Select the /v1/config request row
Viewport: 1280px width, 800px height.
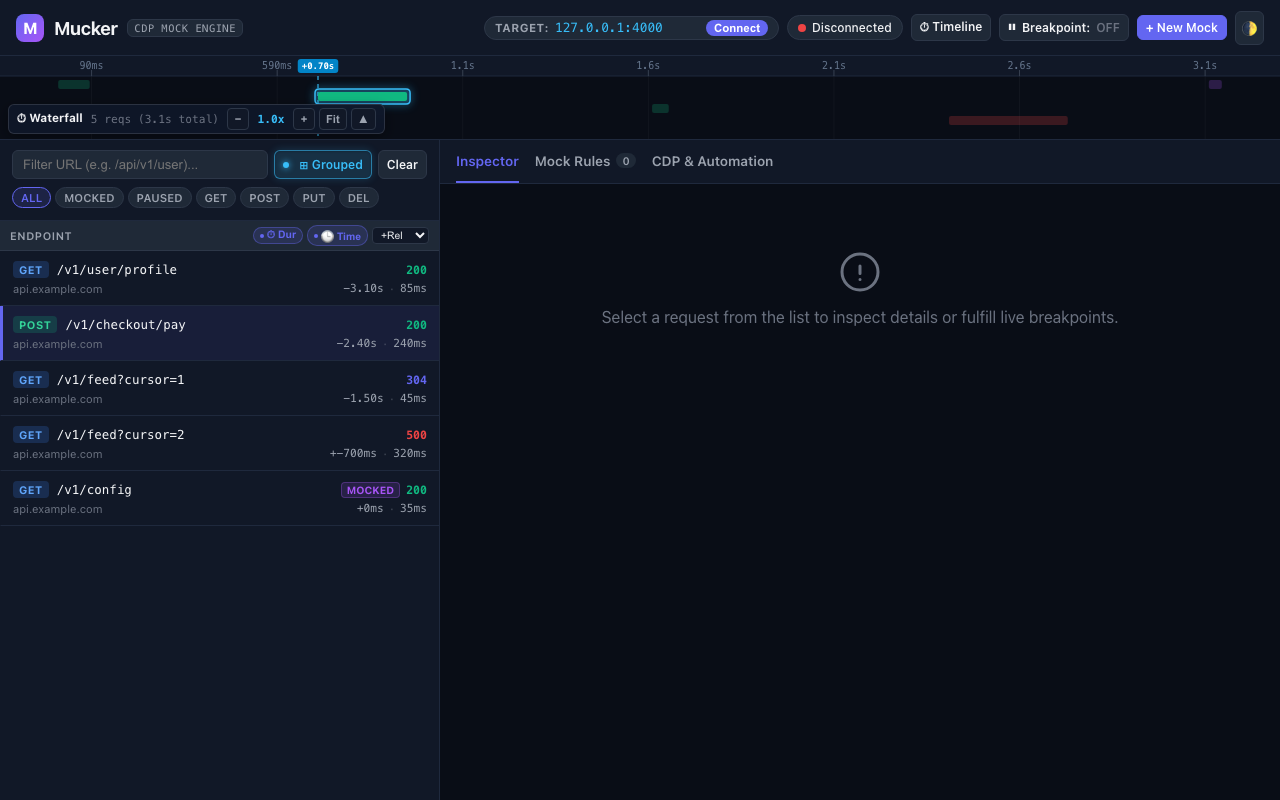pos(220,498)
